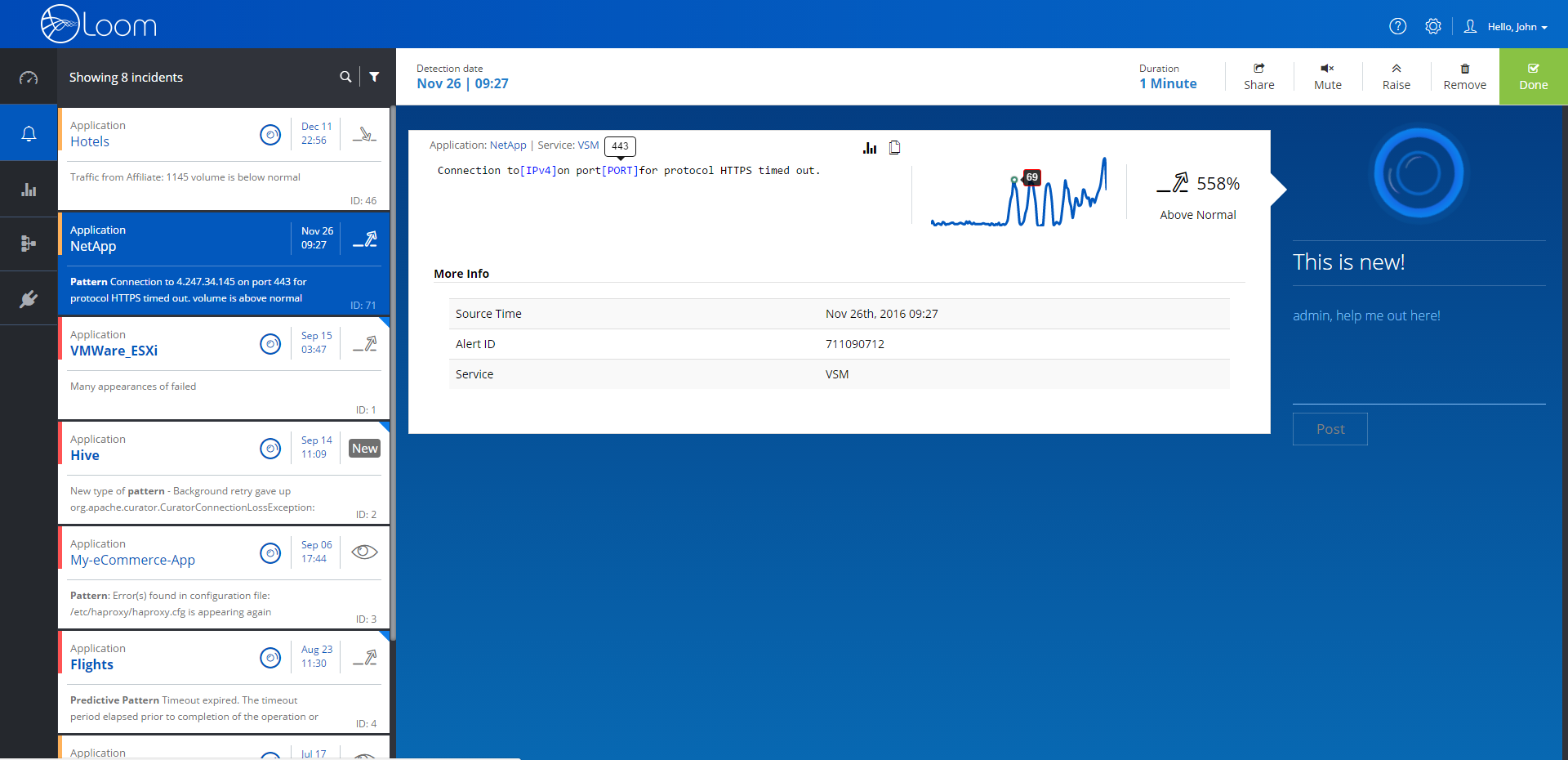The image size is (1568, 760).
Task: Click the VSM service link
Action: tap(588, 145)
